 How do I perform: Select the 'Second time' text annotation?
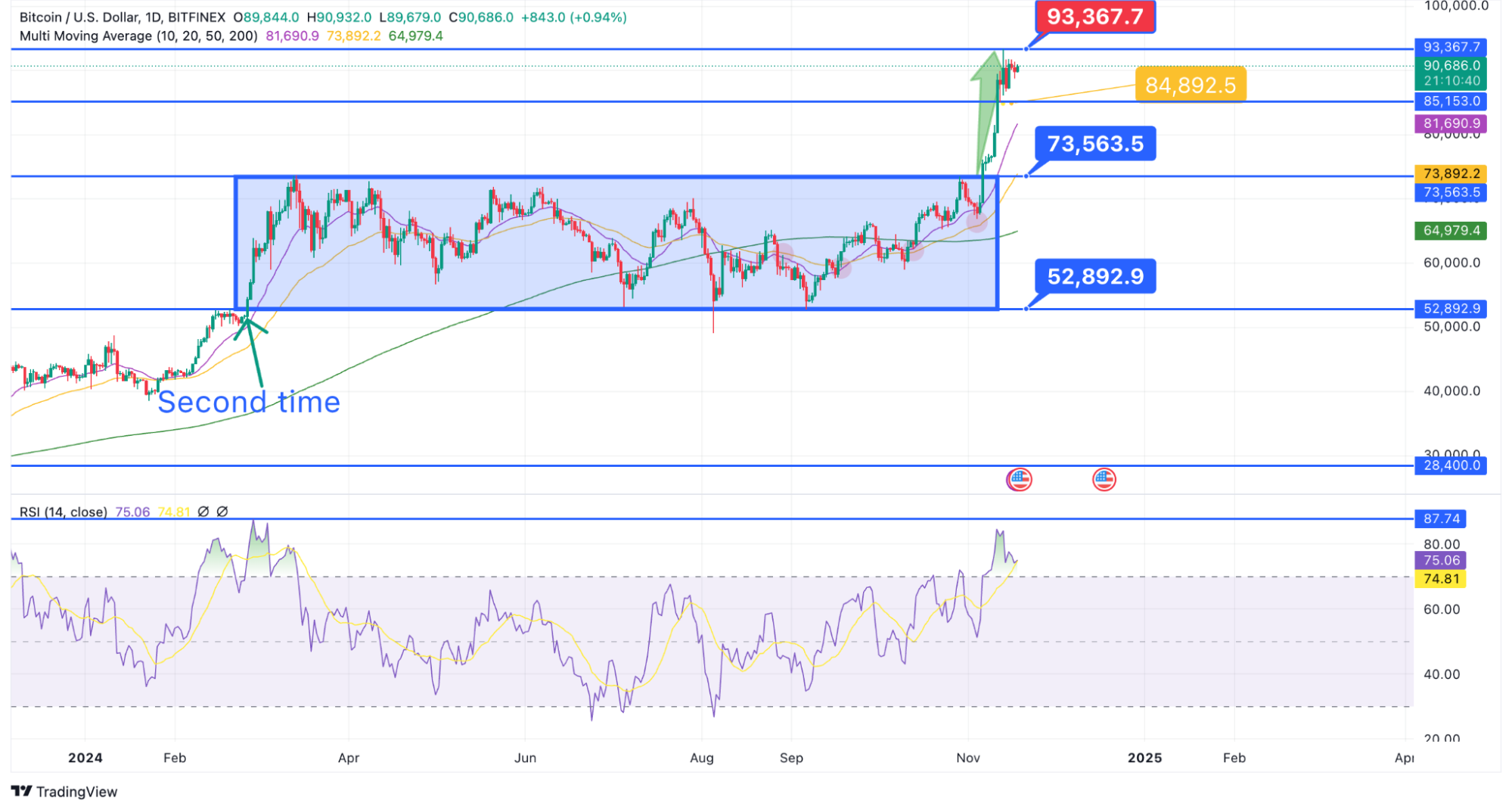pyautogui.click(x=249, y=402)
